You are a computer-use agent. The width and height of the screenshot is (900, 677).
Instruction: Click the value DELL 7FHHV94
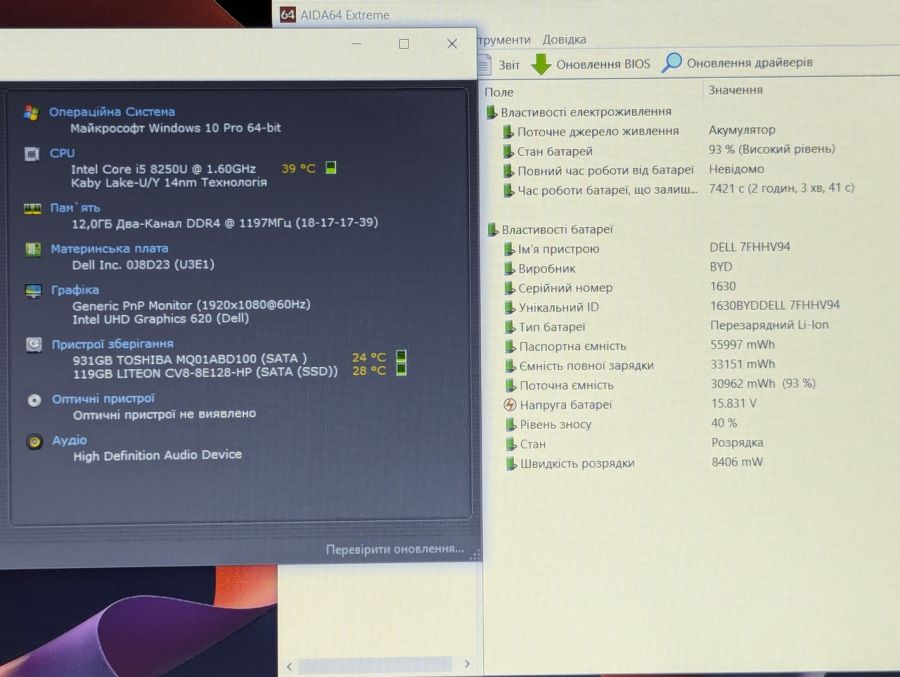(x=750, y=247)
